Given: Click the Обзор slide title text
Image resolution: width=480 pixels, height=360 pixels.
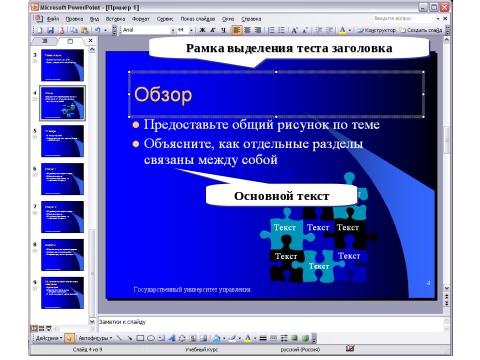Looking at the screenshot, I should (163, 95).
